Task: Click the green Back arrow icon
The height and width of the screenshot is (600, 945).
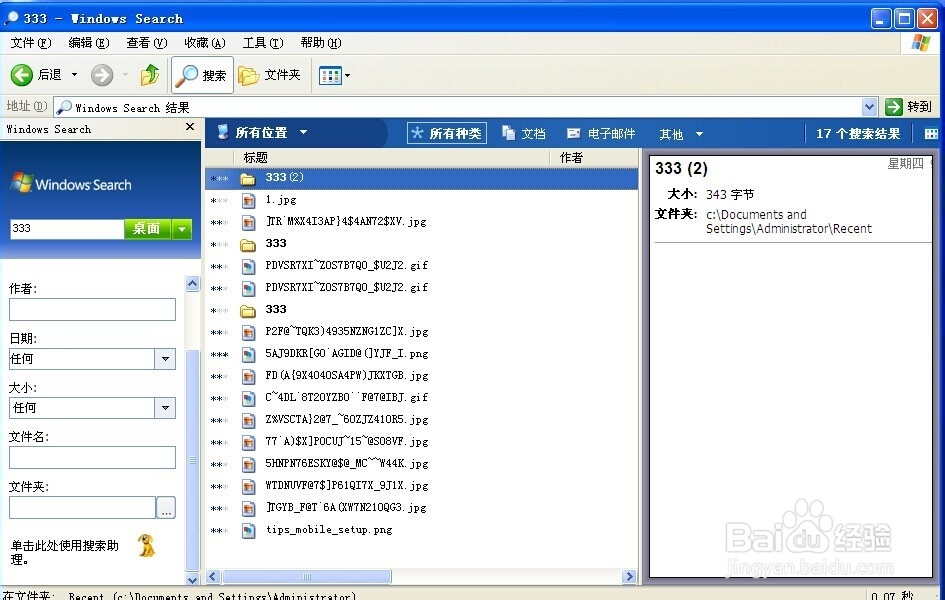Action: 22,75
